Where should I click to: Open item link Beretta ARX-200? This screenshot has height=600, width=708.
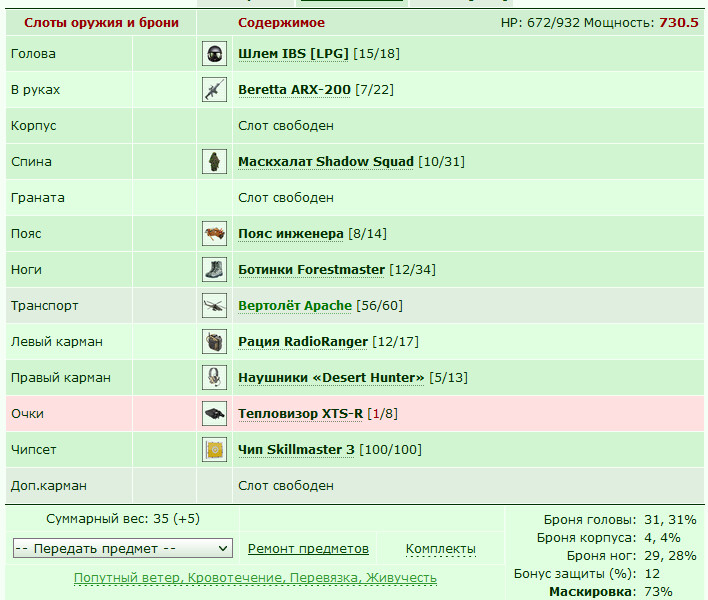[294, 90]
